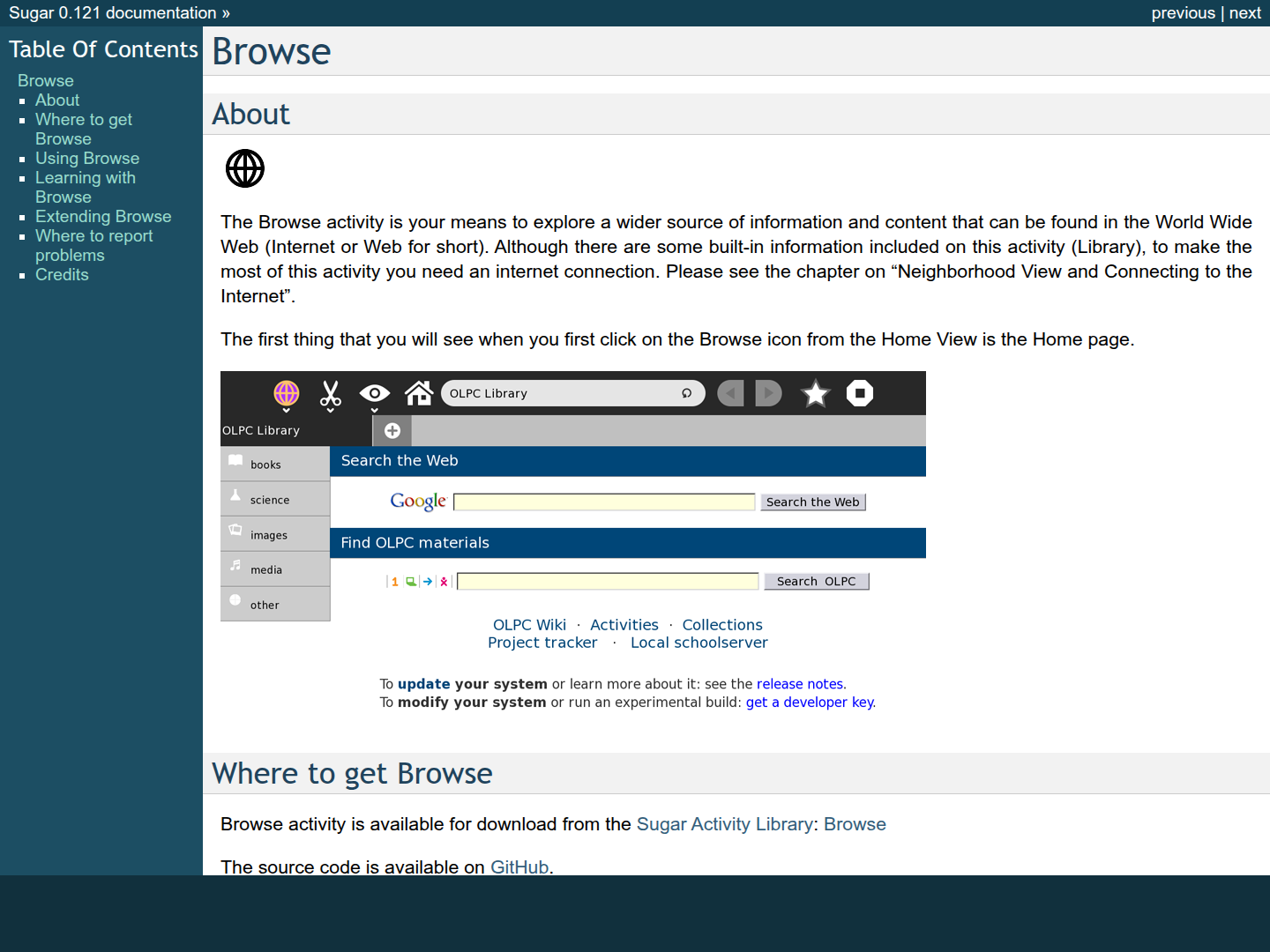This screenshot has width=1270, height=952.
Task: Click the media music note icon
Action: coord(235,565)
